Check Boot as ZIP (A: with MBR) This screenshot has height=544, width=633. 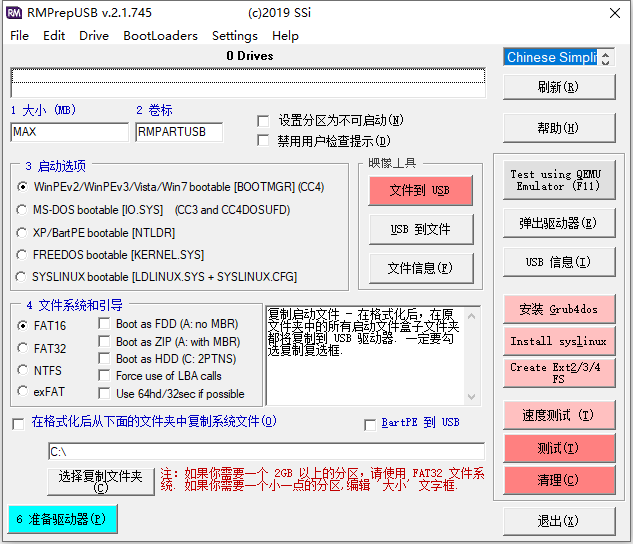click(104, 341)
